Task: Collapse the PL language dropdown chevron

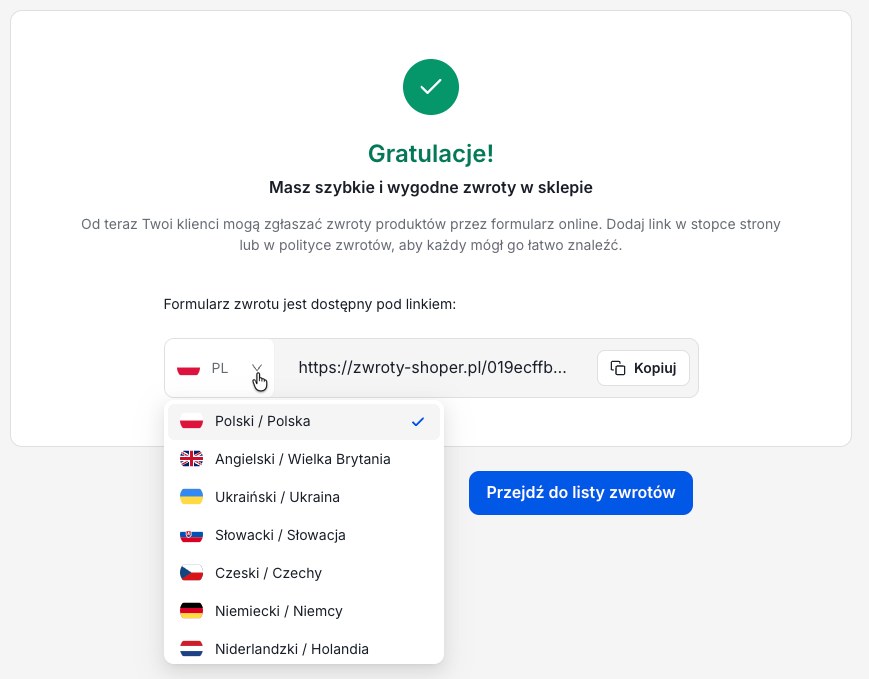Action: 257,368
